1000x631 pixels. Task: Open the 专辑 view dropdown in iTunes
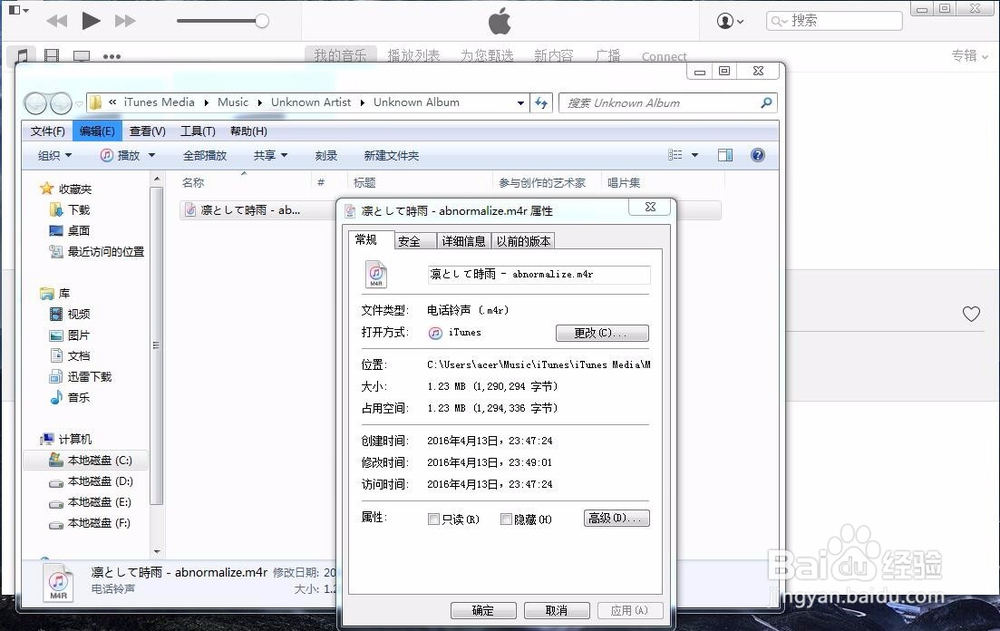tap(970, 56)
